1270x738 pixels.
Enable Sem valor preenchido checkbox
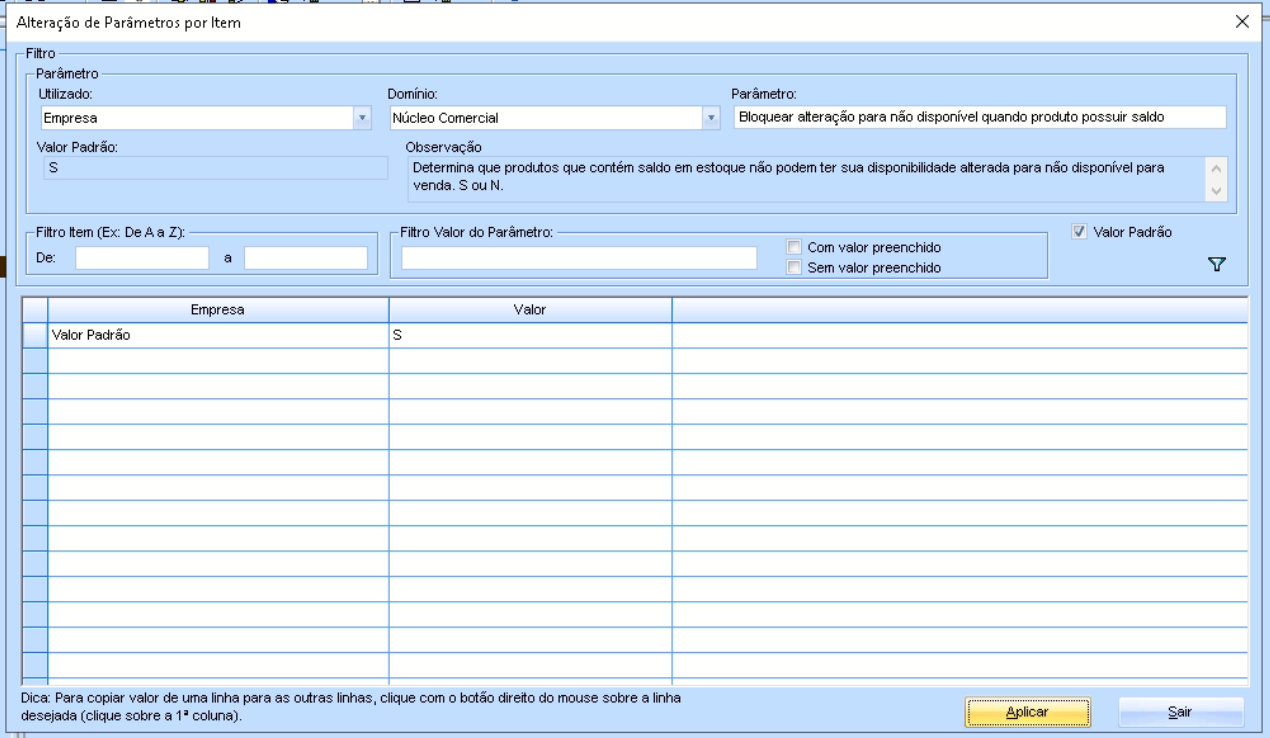pos(794,267)
